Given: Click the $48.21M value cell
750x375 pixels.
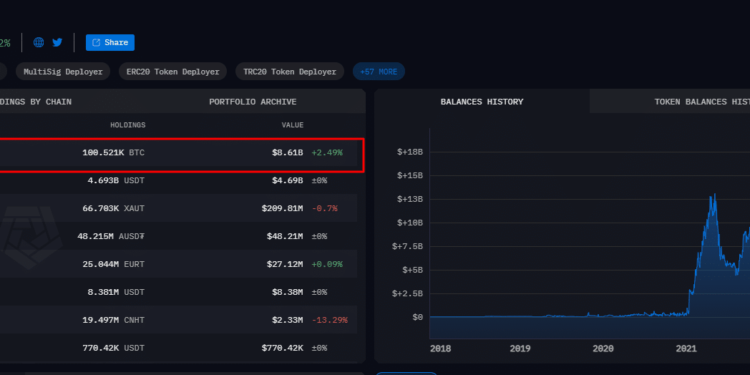Looking at the screenshot, I should point(285,236).
